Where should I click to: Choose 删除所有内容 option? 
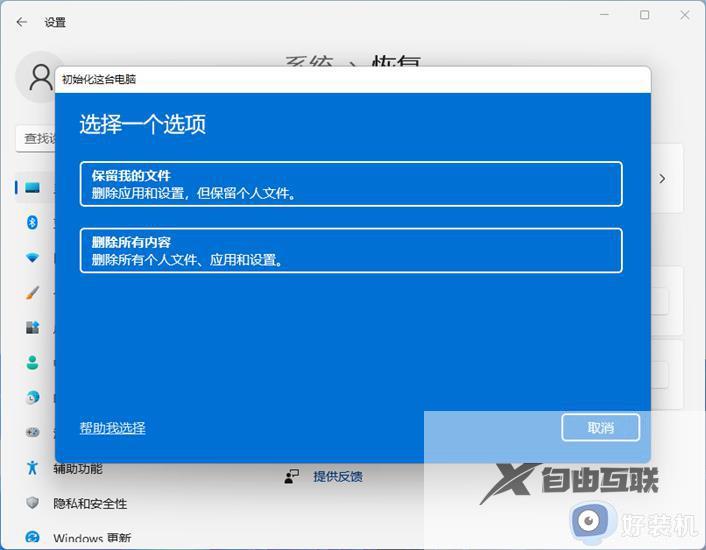click(351, 250)
